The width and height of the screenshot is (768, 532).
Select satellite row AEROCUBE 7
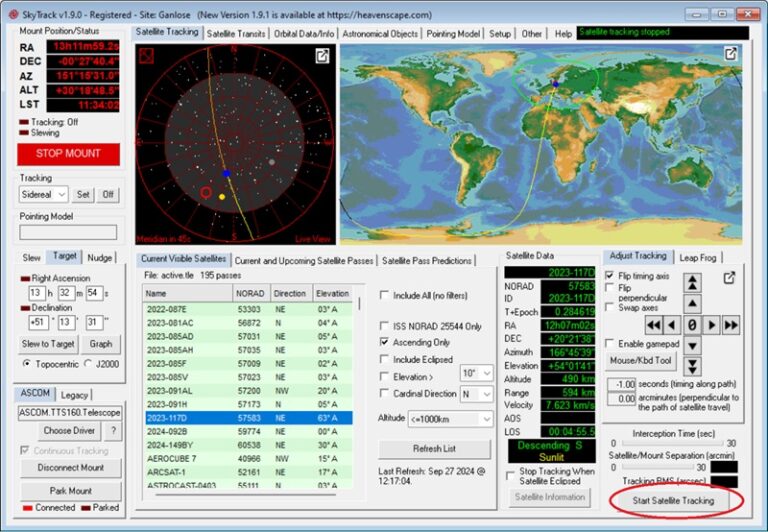[x=248, y=459]
